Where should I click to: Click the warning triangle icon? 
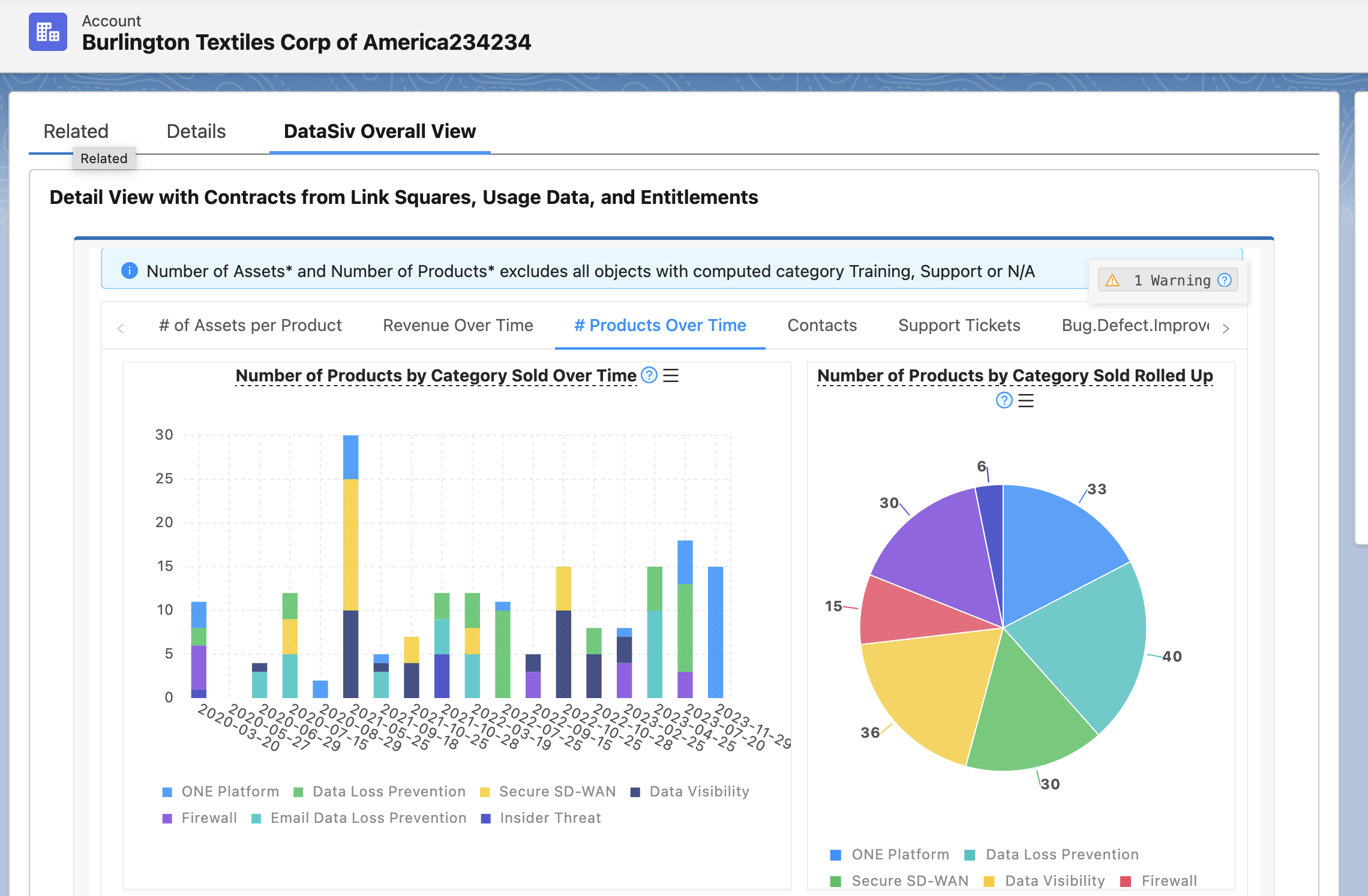[1112, 281]
